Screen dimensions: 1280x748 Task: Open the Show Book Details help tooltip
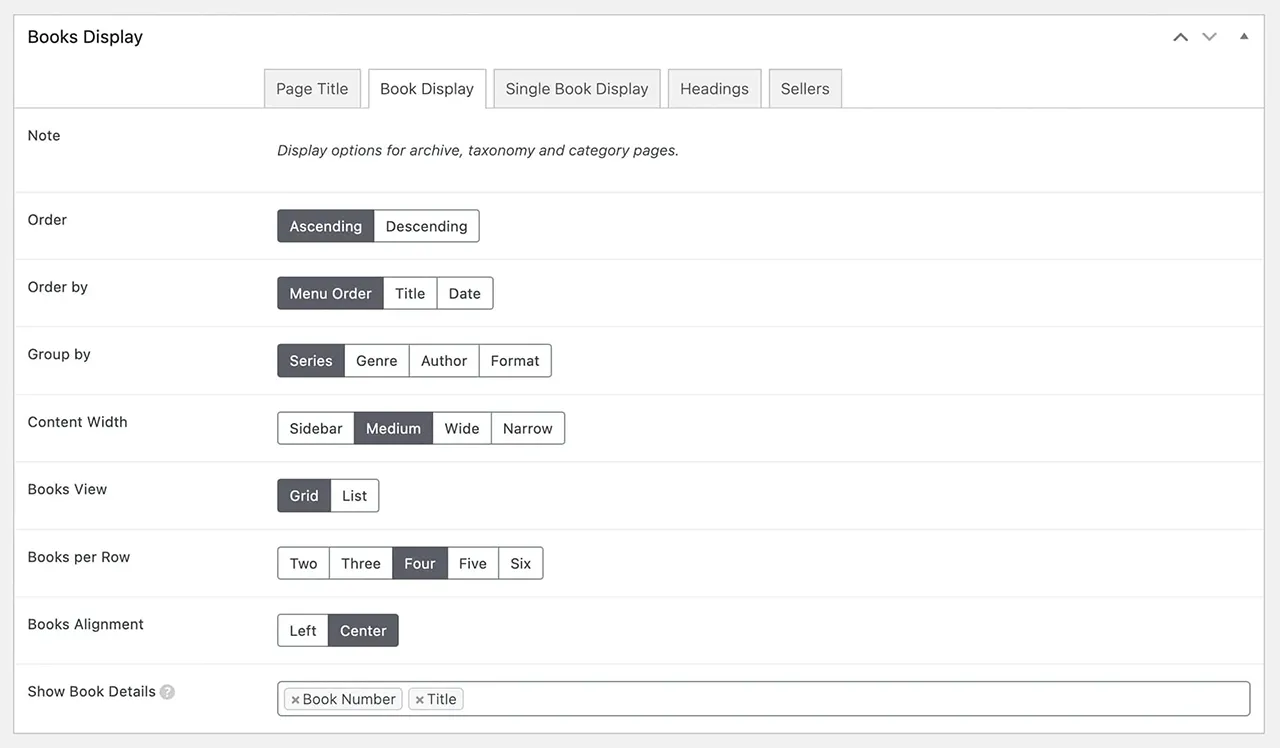[167, 690]
